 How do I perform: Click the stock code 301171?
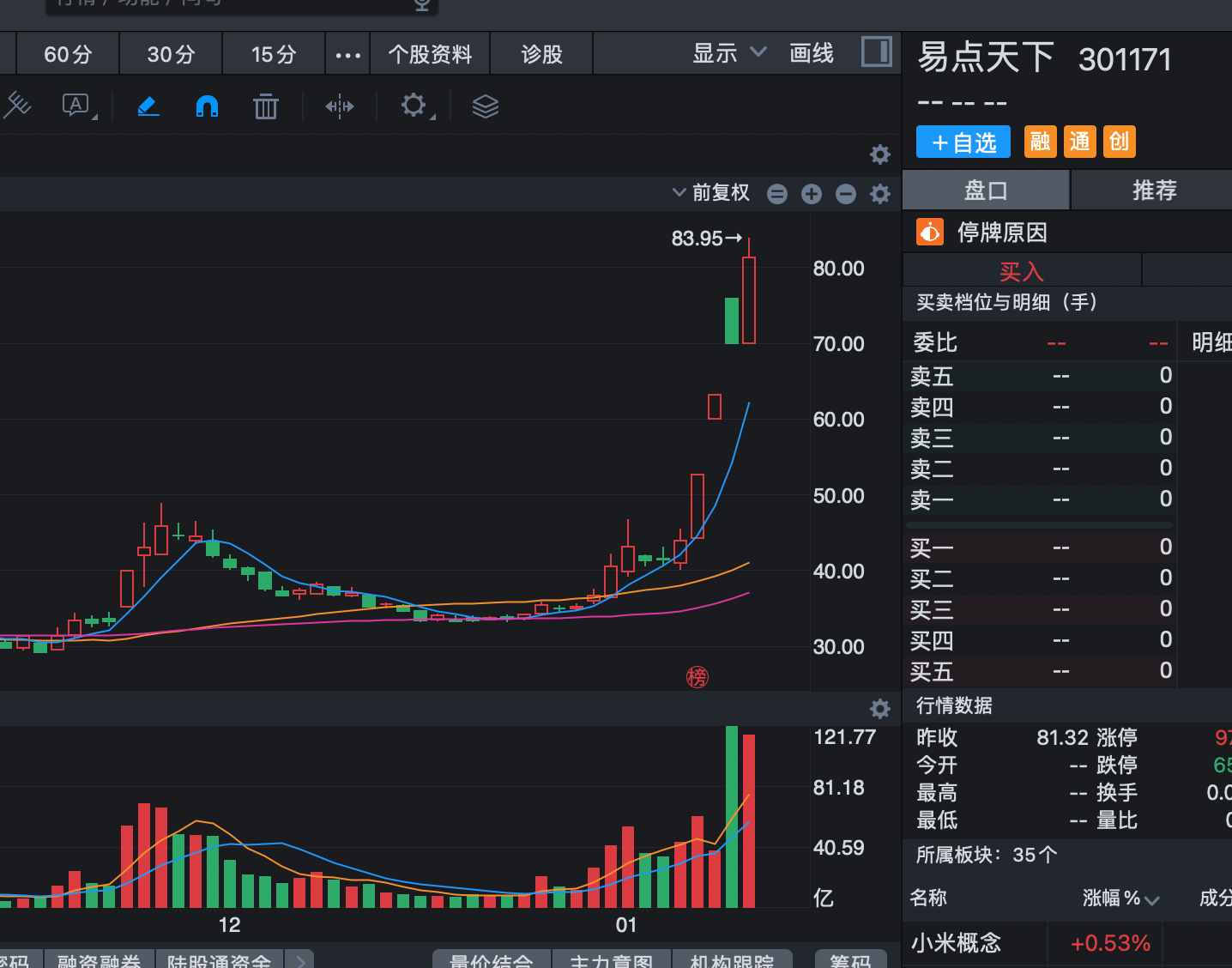[x=1125, y=59]
